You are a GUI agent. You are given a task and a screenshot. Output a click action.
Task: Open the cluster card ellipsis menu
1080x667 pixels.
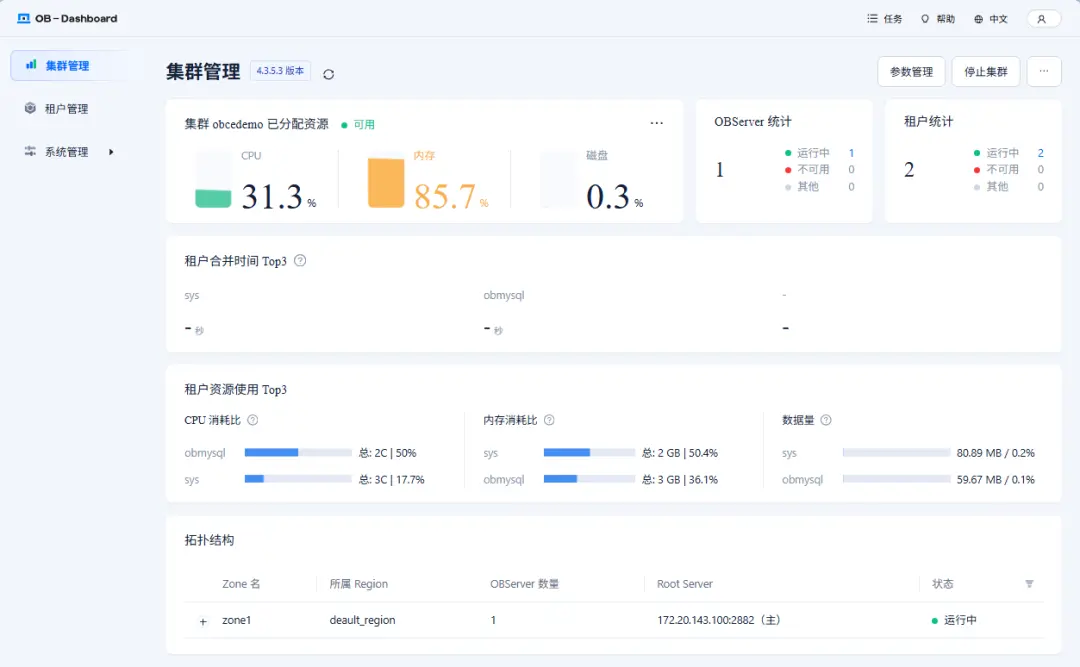pos(656,123)
